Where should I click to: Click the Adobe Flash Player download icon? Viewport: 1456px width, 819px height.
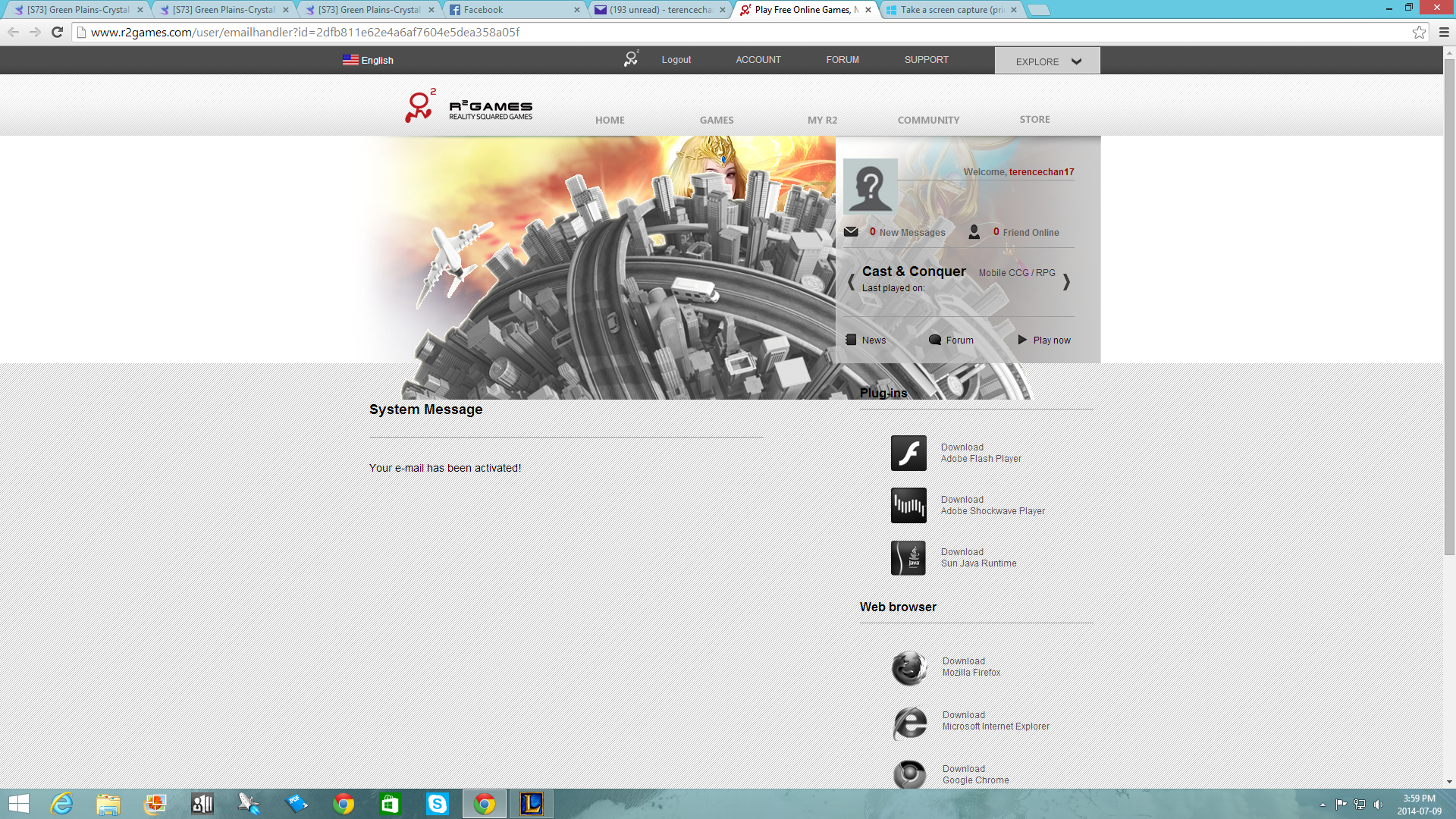908,453
